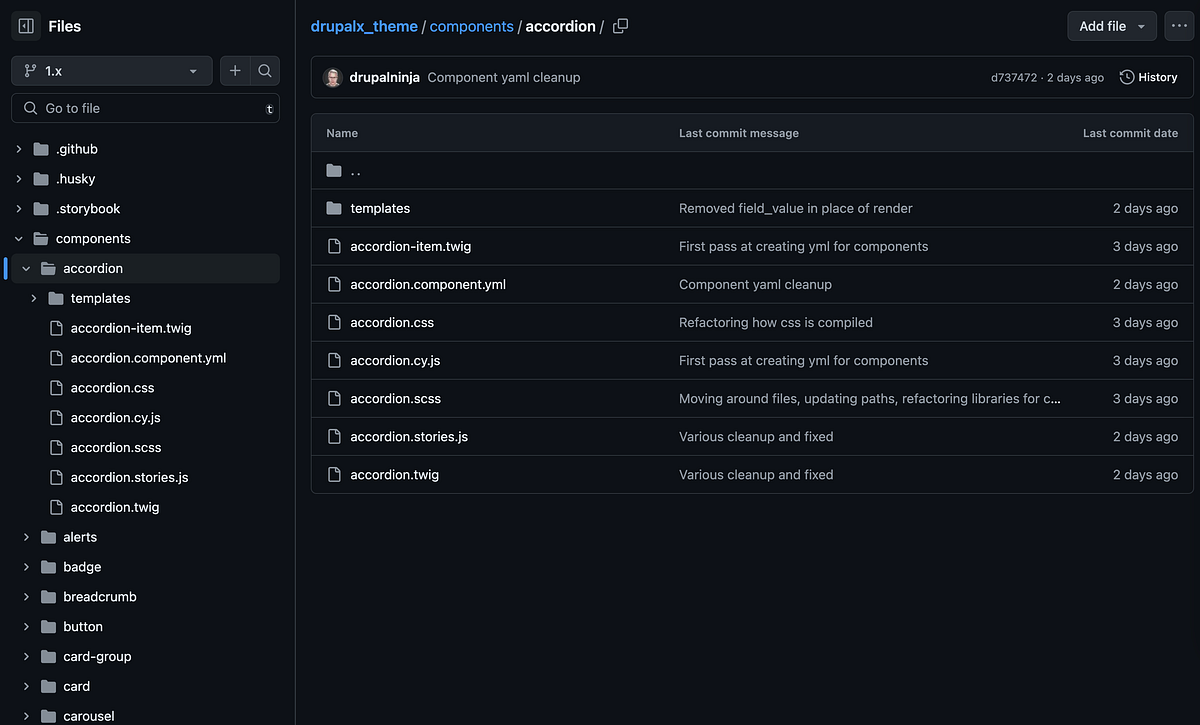Expand the .github folder

[x=18, y=148]
